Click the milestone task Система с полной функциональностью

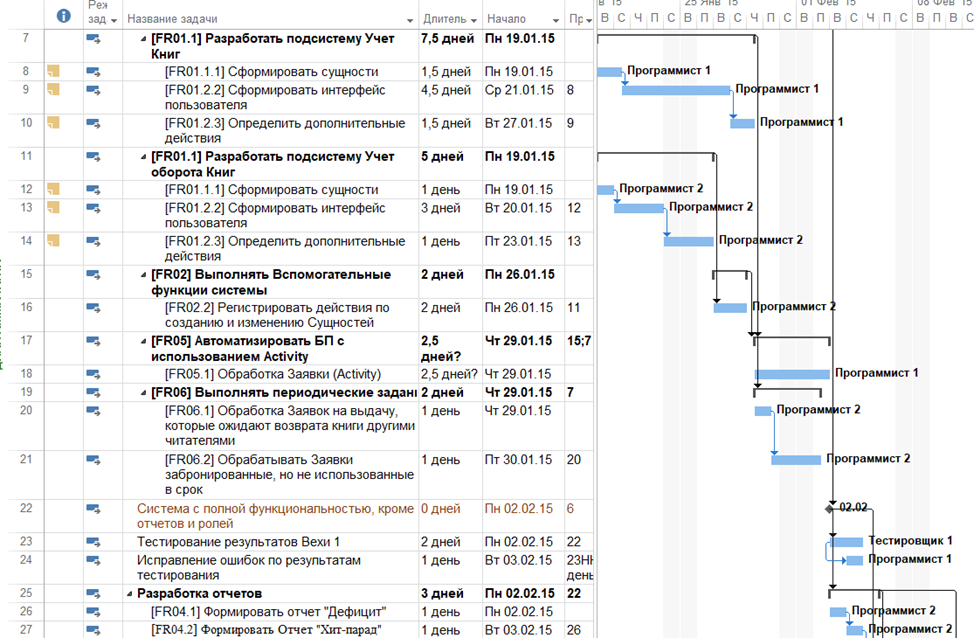275,516
